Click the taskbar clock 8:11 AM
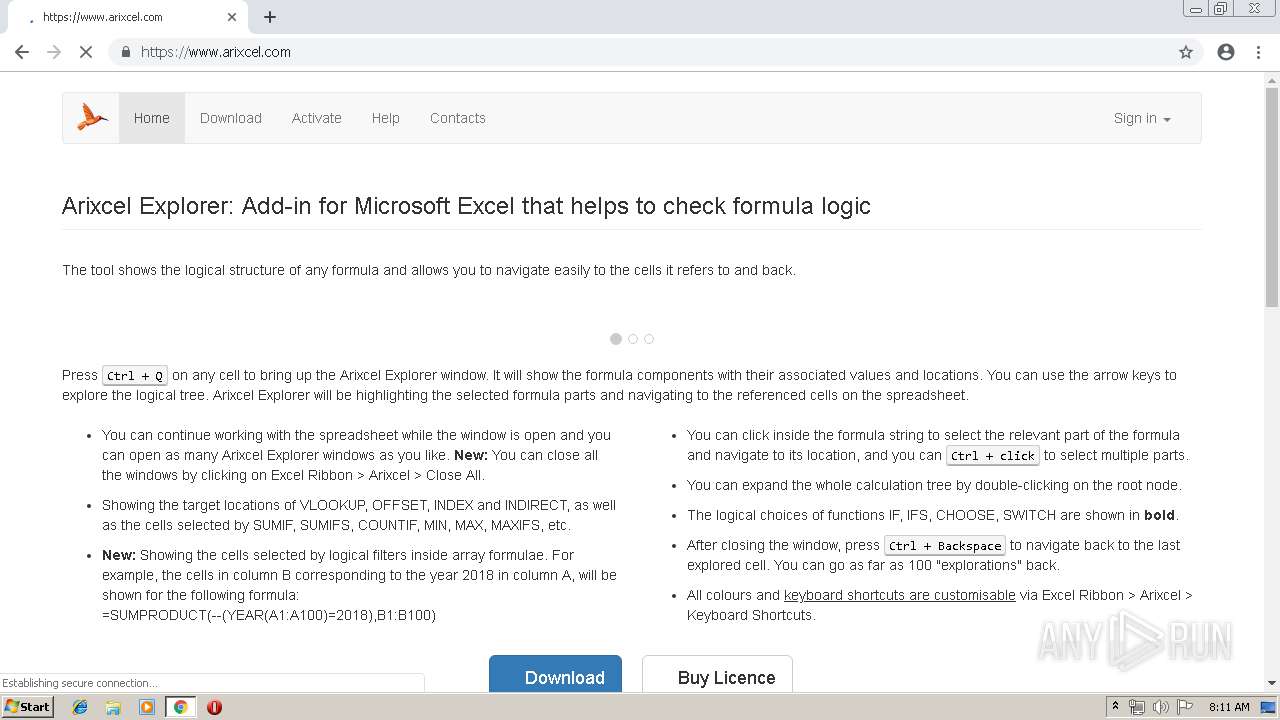Image resolution: width=1280 pixels, height=720 pixels. pos(1229,707)
